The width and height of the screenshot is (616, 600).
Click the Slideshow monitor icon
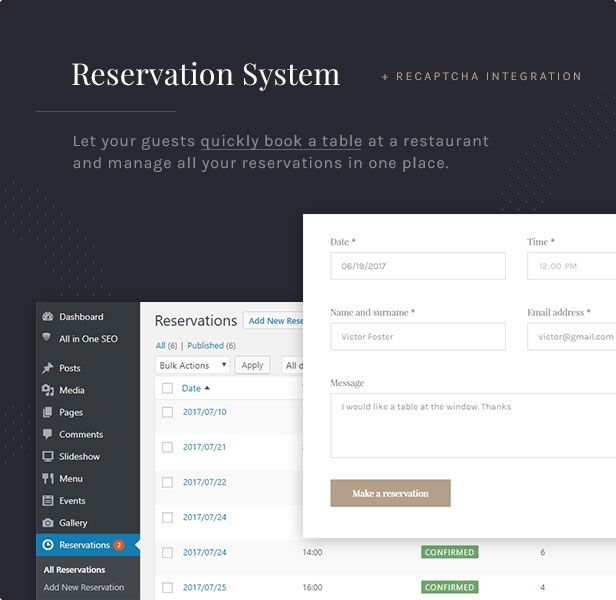pos(48,456)
